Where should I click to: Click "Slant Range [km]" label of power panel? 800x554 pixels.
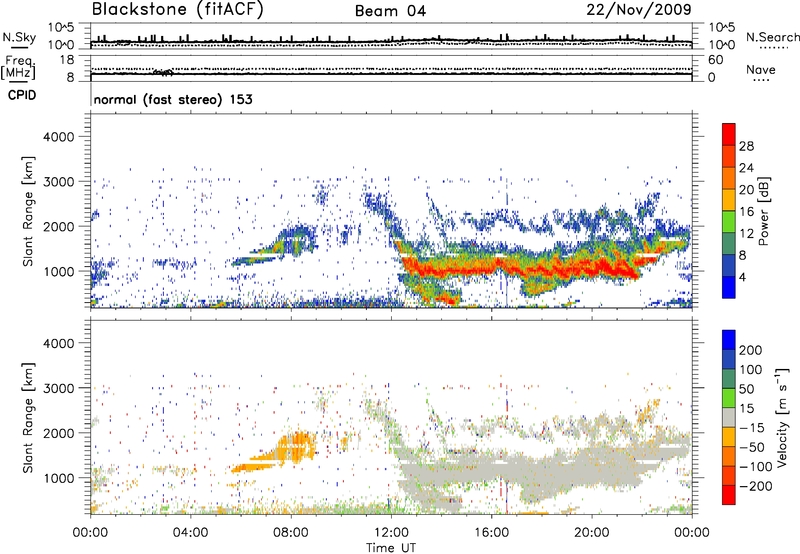[28, 211]
